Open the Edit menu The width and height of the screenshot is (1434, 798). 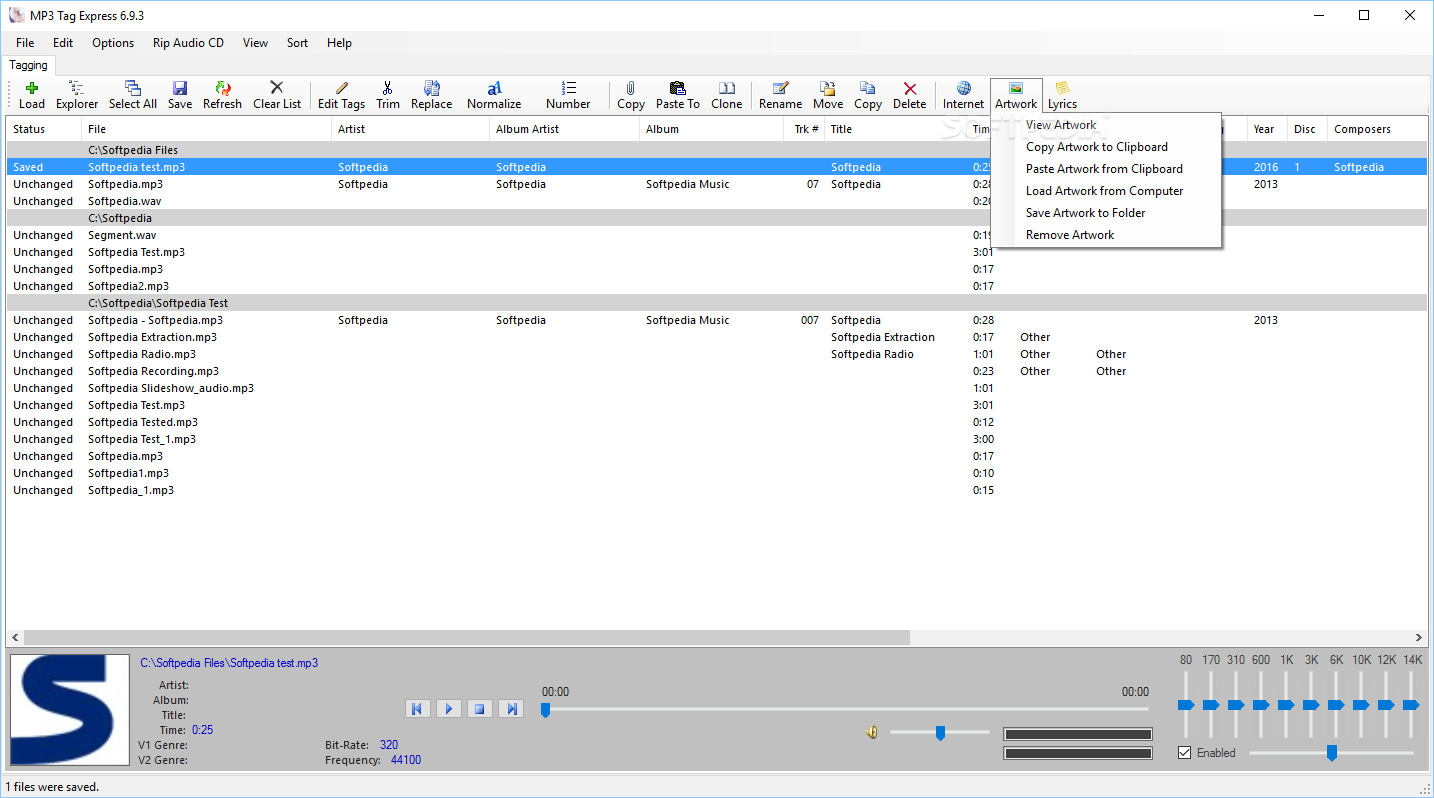[x=63, y=43]
